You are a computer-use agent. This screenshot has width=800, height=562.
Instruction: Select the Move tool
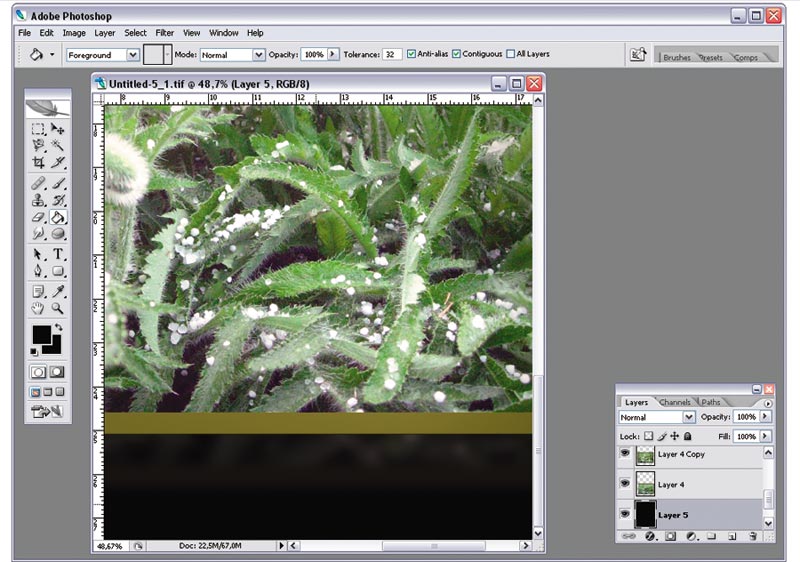coord(58,129)
